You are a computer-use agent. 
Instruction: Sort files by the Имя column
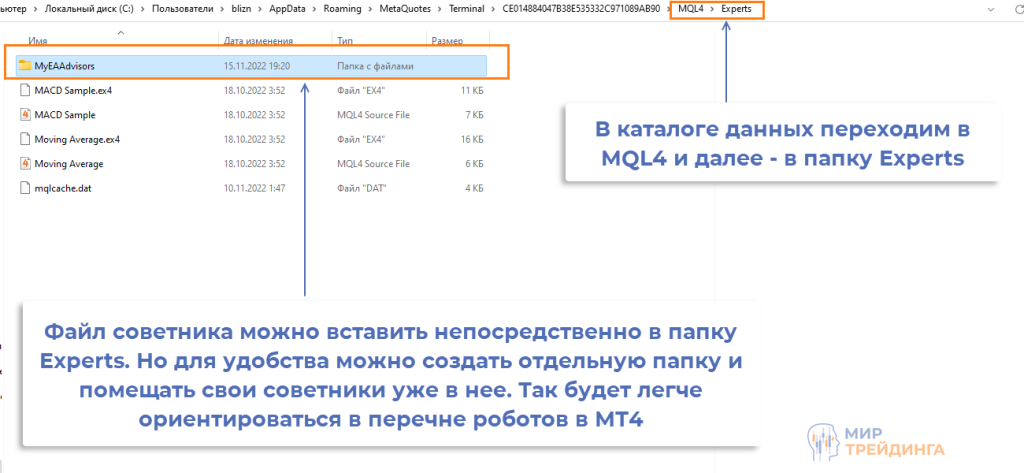point(38,41)
